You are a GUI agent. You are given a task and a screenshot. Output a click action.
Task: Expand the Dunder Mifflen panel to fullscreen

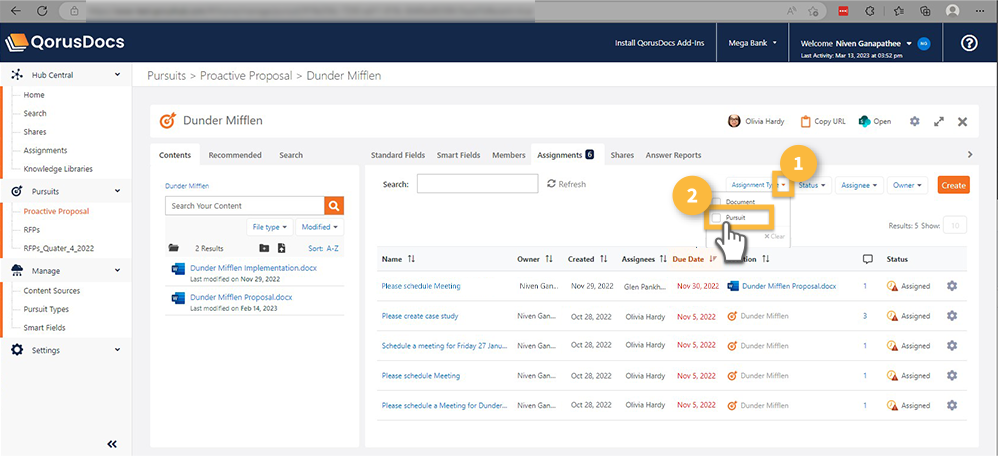(x=938, y=121)
